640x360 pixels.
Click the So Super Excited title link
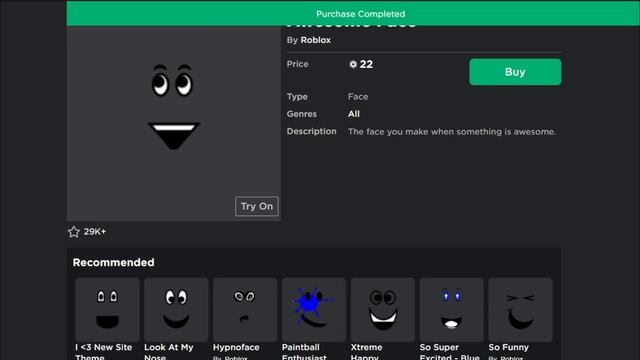click(x=449, y=352)
